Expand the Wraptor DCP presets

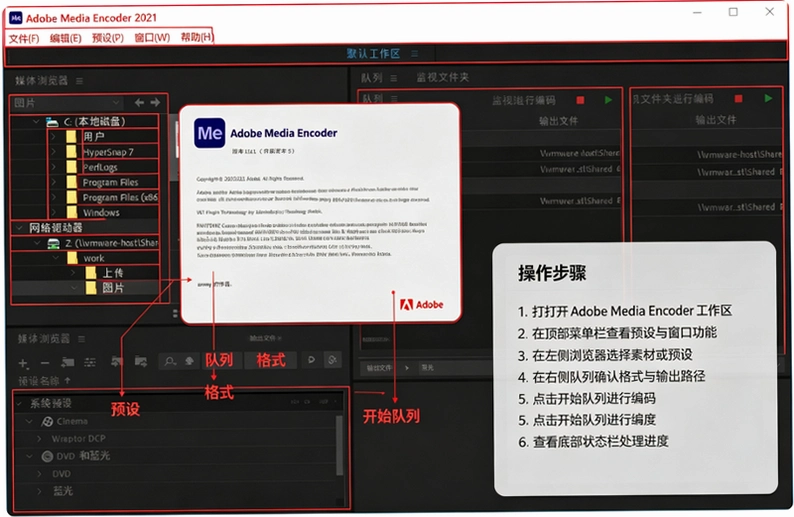pos(39,439)
